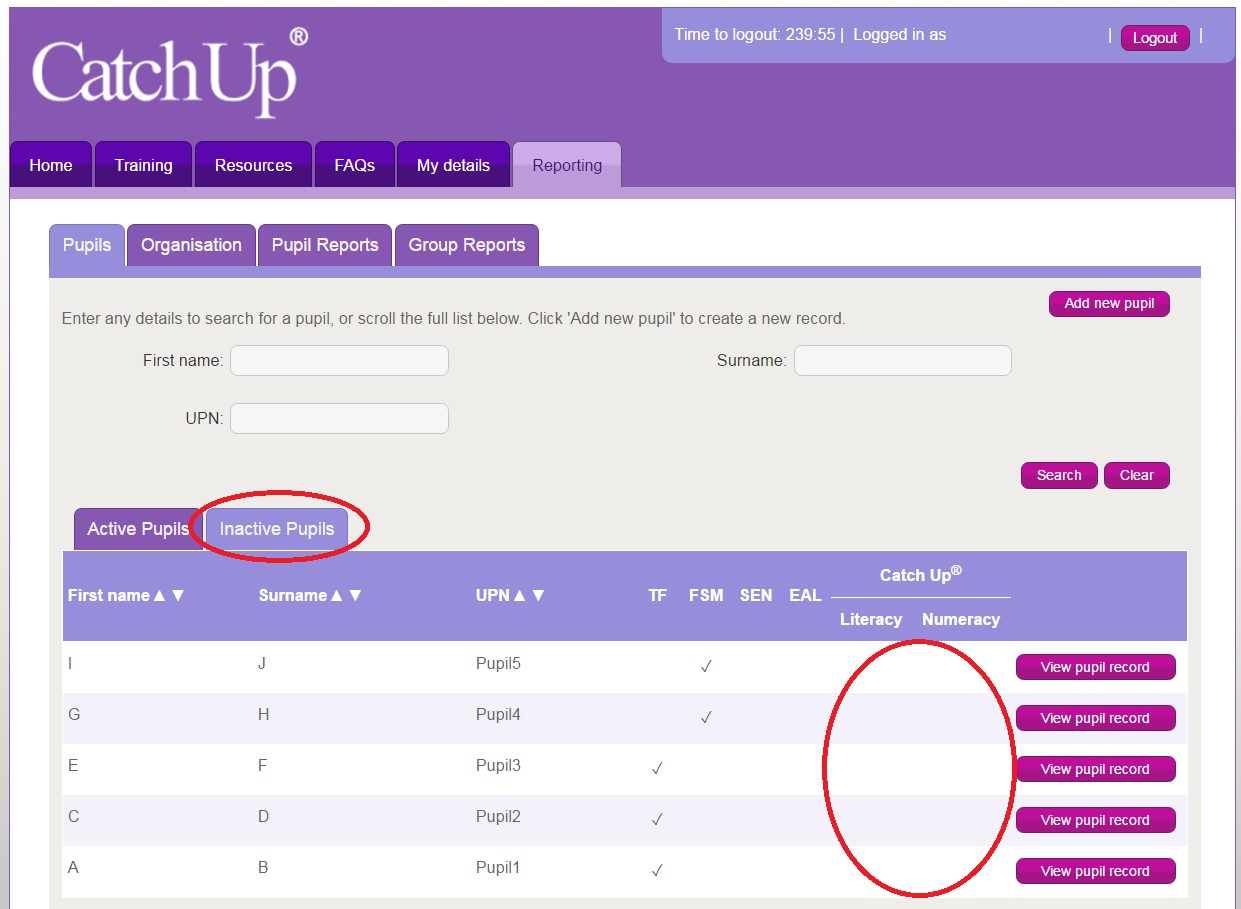Click surname 'B' cell
The width and height of the screenshot is (1241, 909).
[263, 868]
